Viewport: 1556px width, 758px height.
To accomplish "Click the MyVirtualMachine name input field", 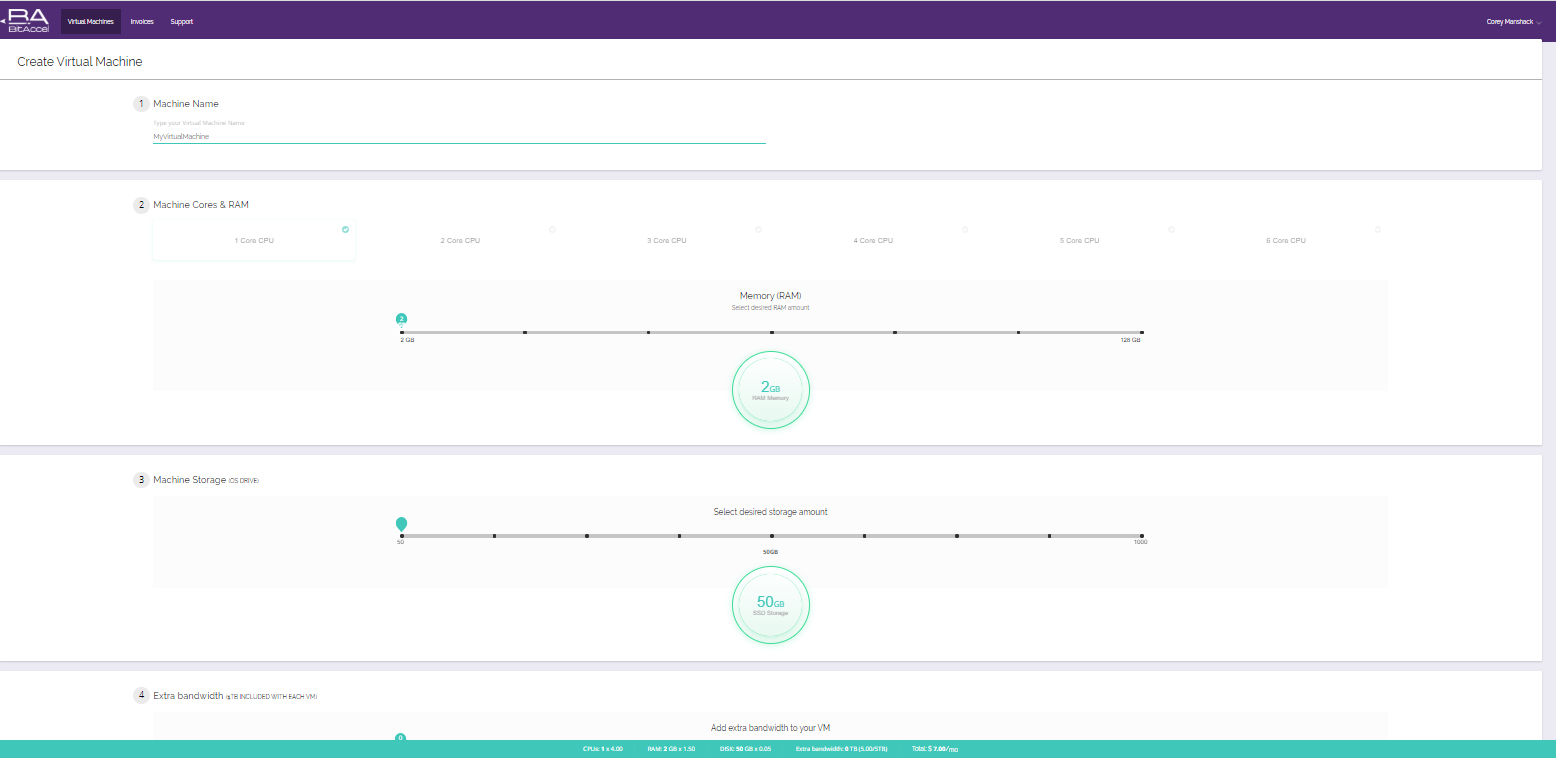I will (459, 136).
